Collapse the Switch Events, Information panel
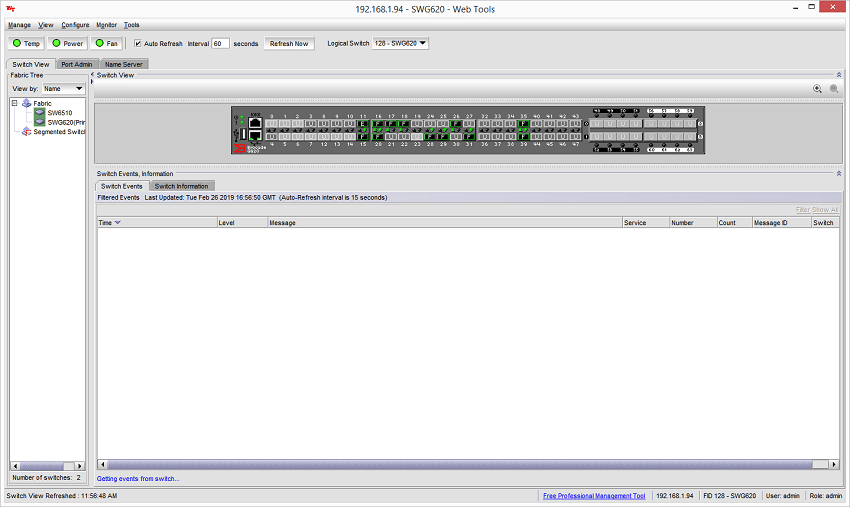This screenshot has width=850, height=507. (839, 174)
